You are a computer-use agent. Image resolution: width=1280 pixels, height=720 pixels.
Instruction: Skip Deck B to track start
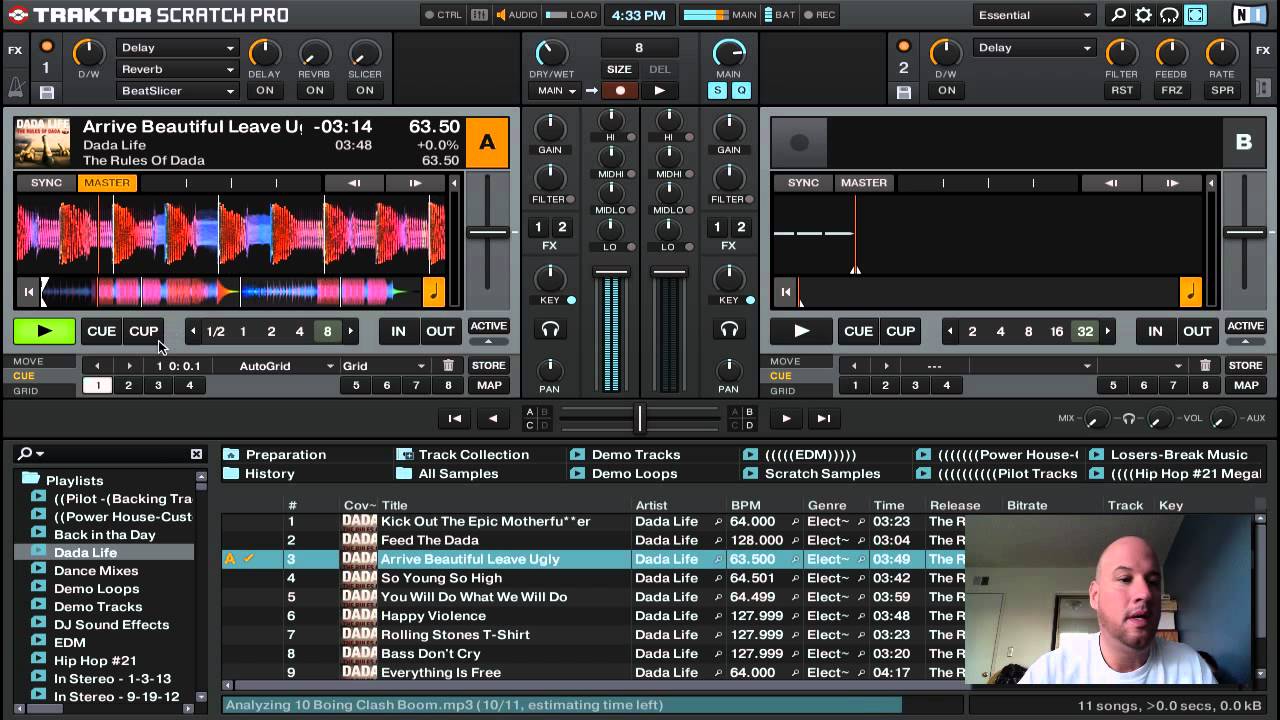tap(786, 292)
